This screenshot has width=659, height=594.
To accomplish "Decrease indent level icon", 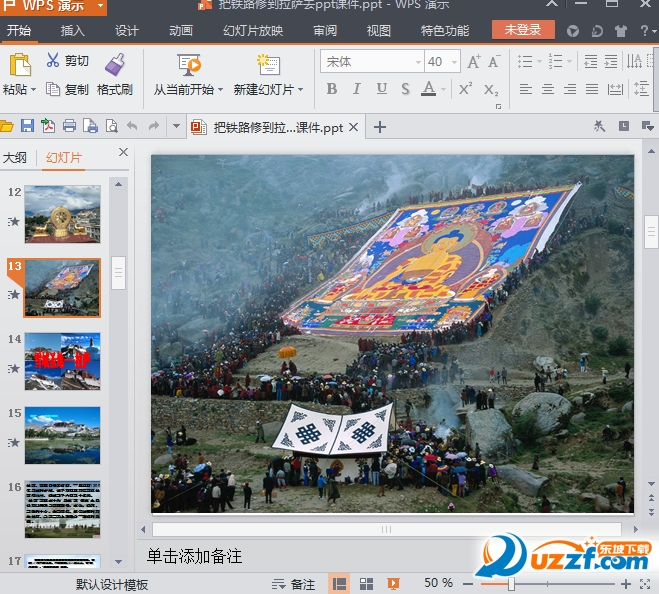I will pos(590,62).
